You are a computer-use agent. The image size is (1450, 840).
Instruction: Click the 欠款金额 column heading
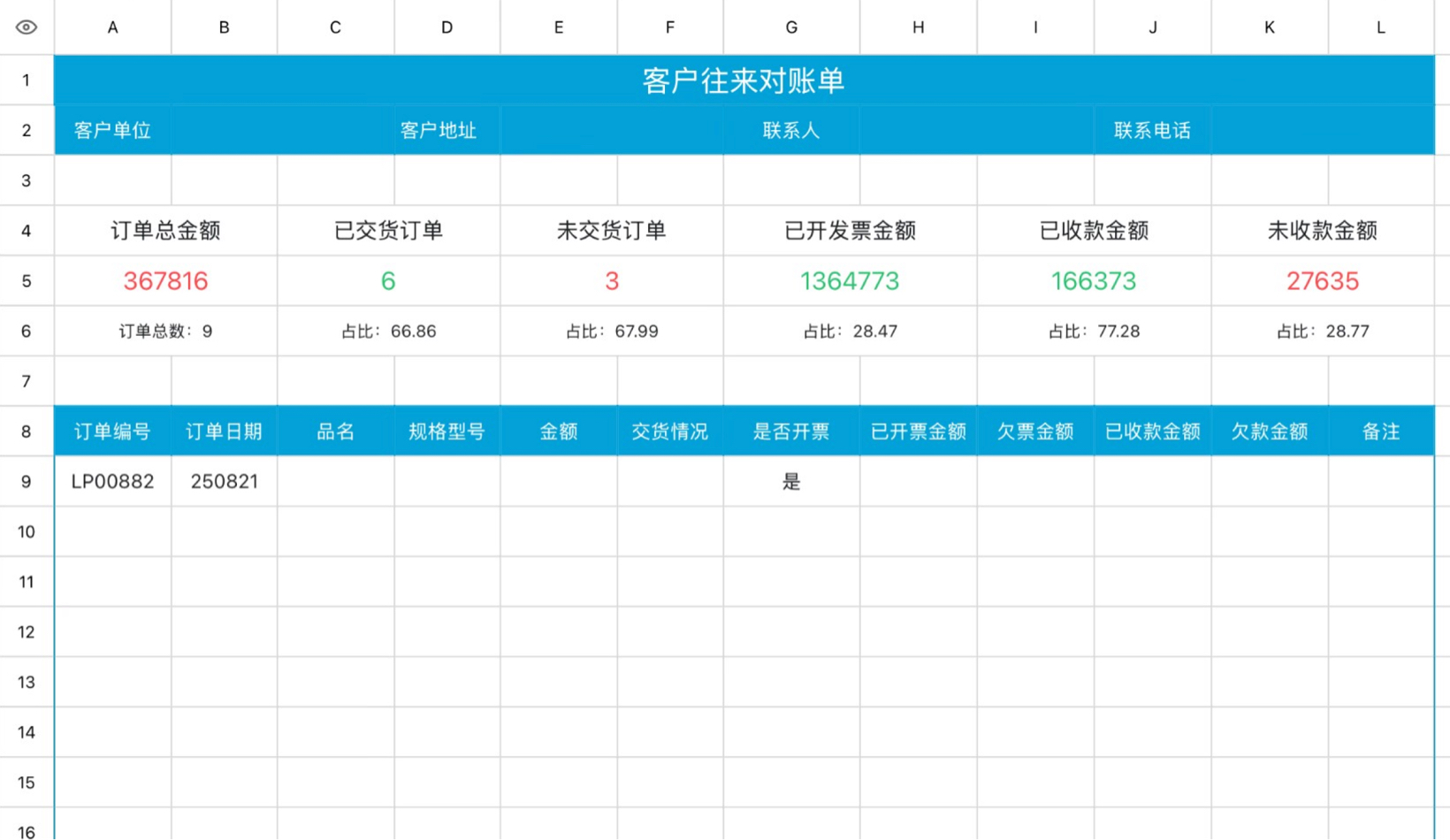click(x=1270, y=431)
